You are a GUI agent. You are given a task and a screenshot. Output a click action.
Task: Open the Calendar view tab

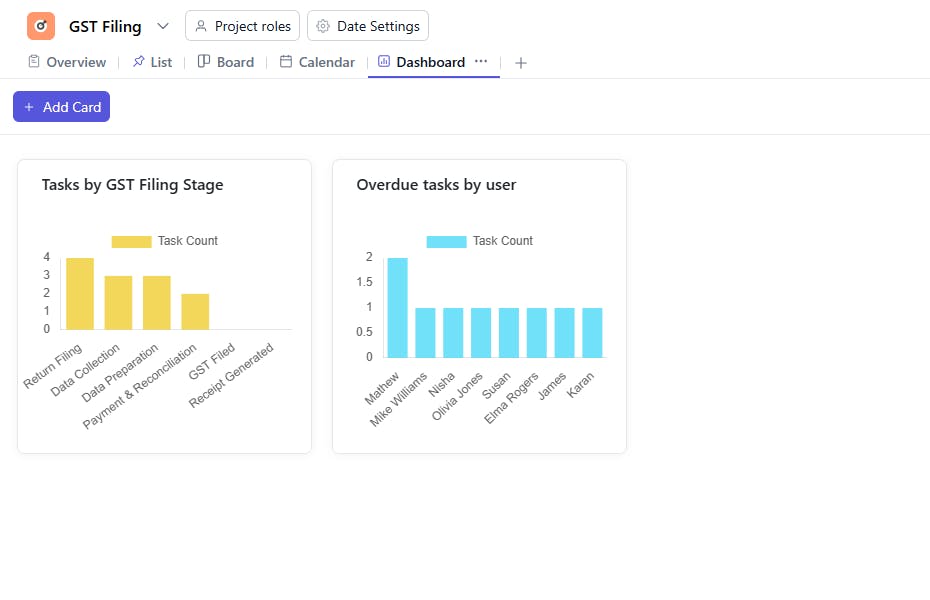326,62
